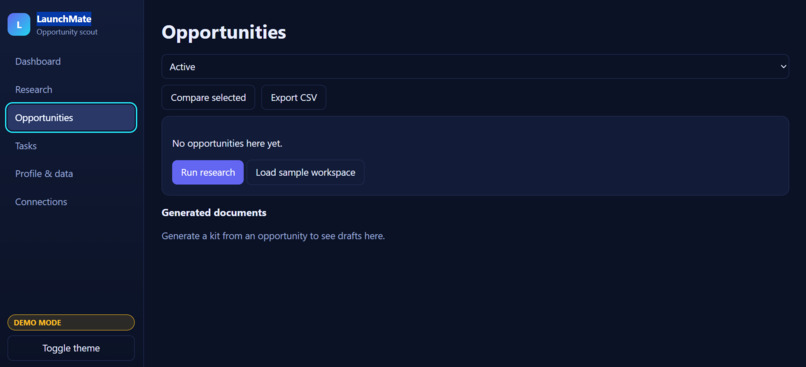Click the Opportunities page heading
The width and height of the screenshot is (806, 367).
click(x=224, y=32)
